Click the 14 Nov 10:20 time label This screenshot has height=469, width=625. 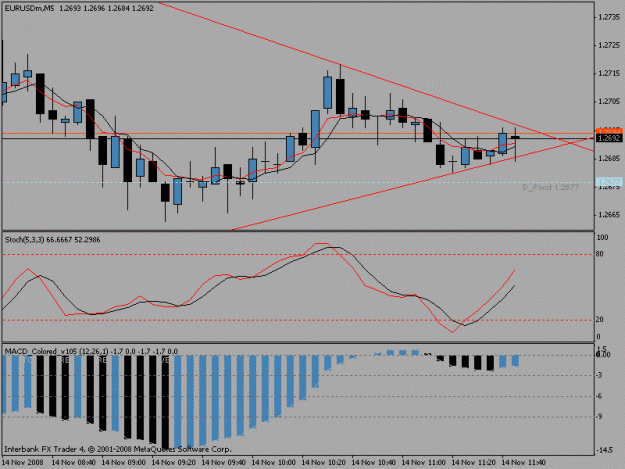324,462
